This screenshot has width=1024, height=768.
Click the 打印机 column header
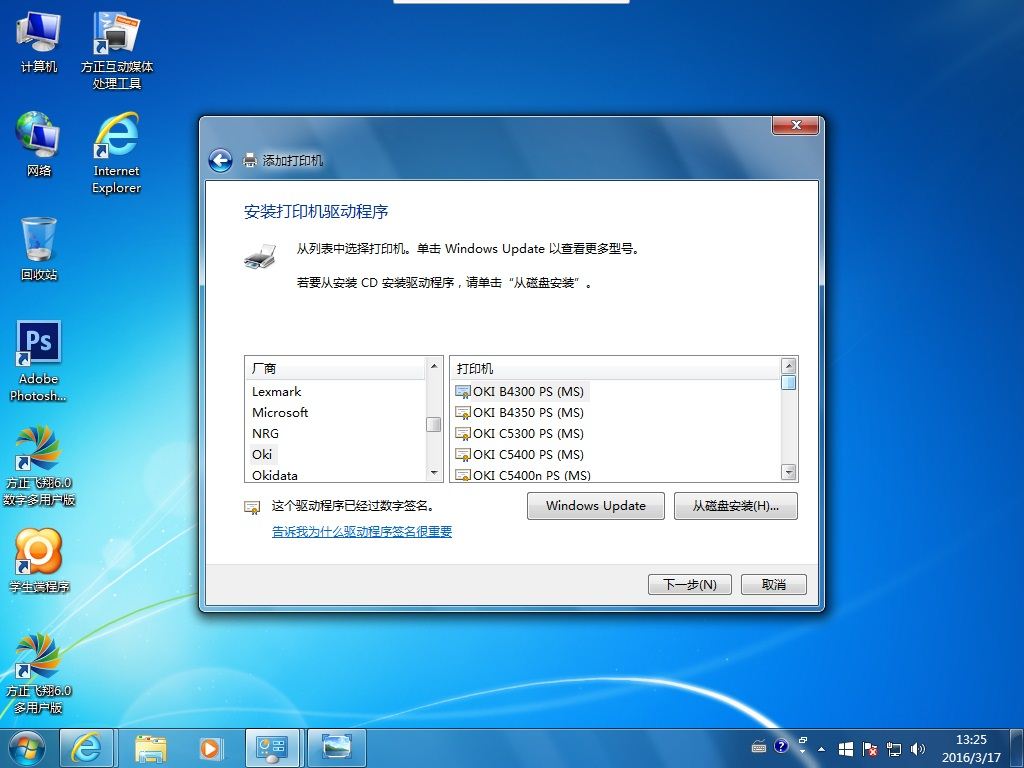[616, 368]
